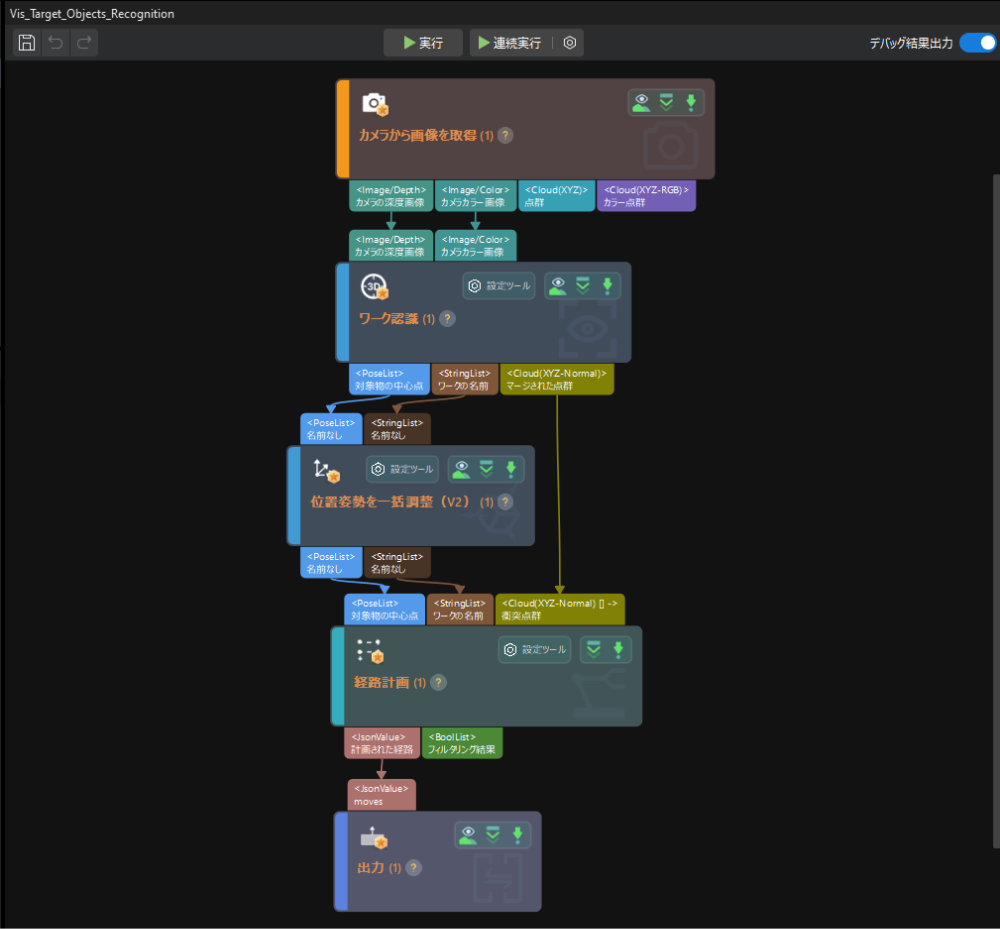Select the Cloud(XYZ) 点群 output port

pos(556,196)
